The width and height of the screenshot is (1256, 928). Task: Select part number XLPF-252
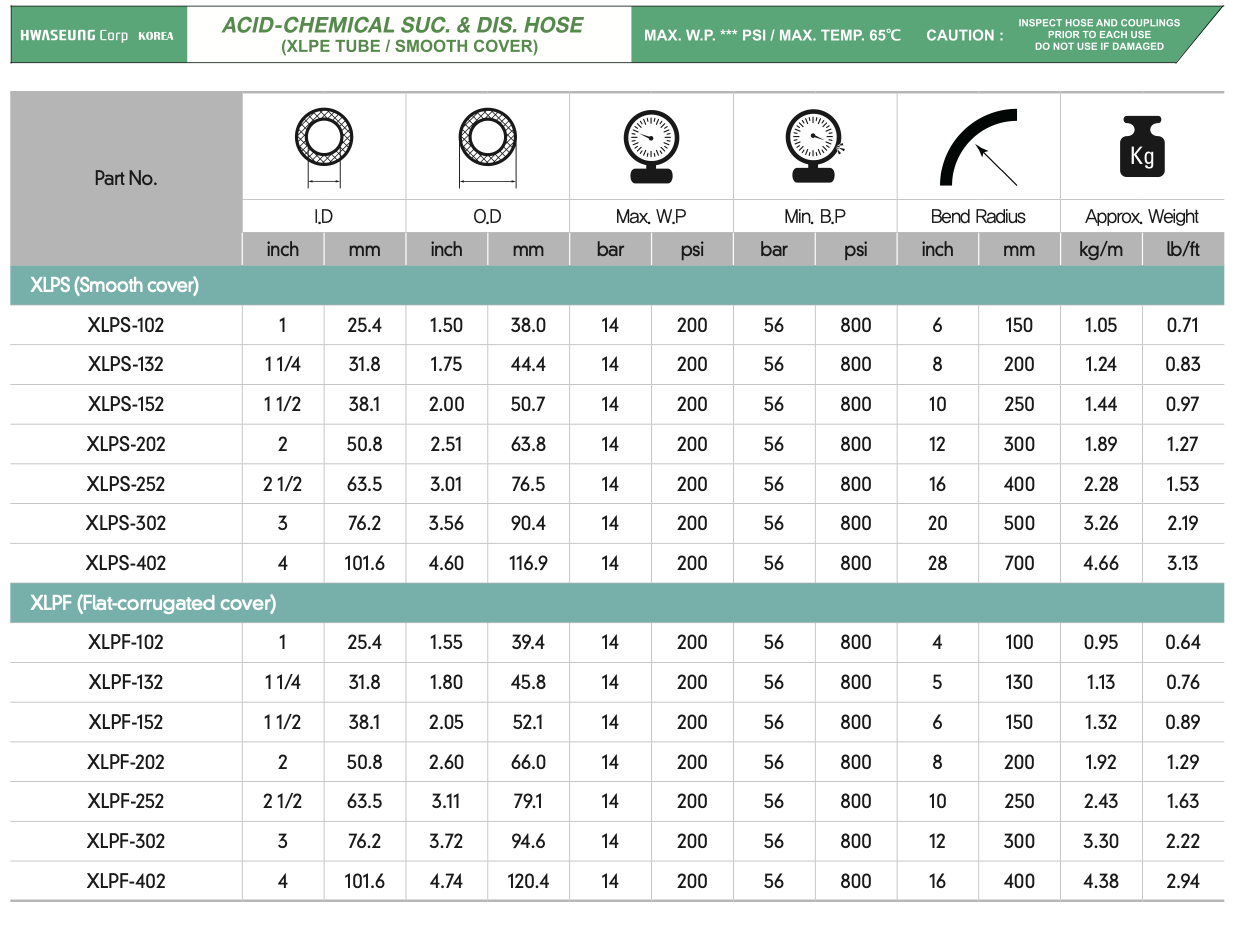click(x=126, y=801)
